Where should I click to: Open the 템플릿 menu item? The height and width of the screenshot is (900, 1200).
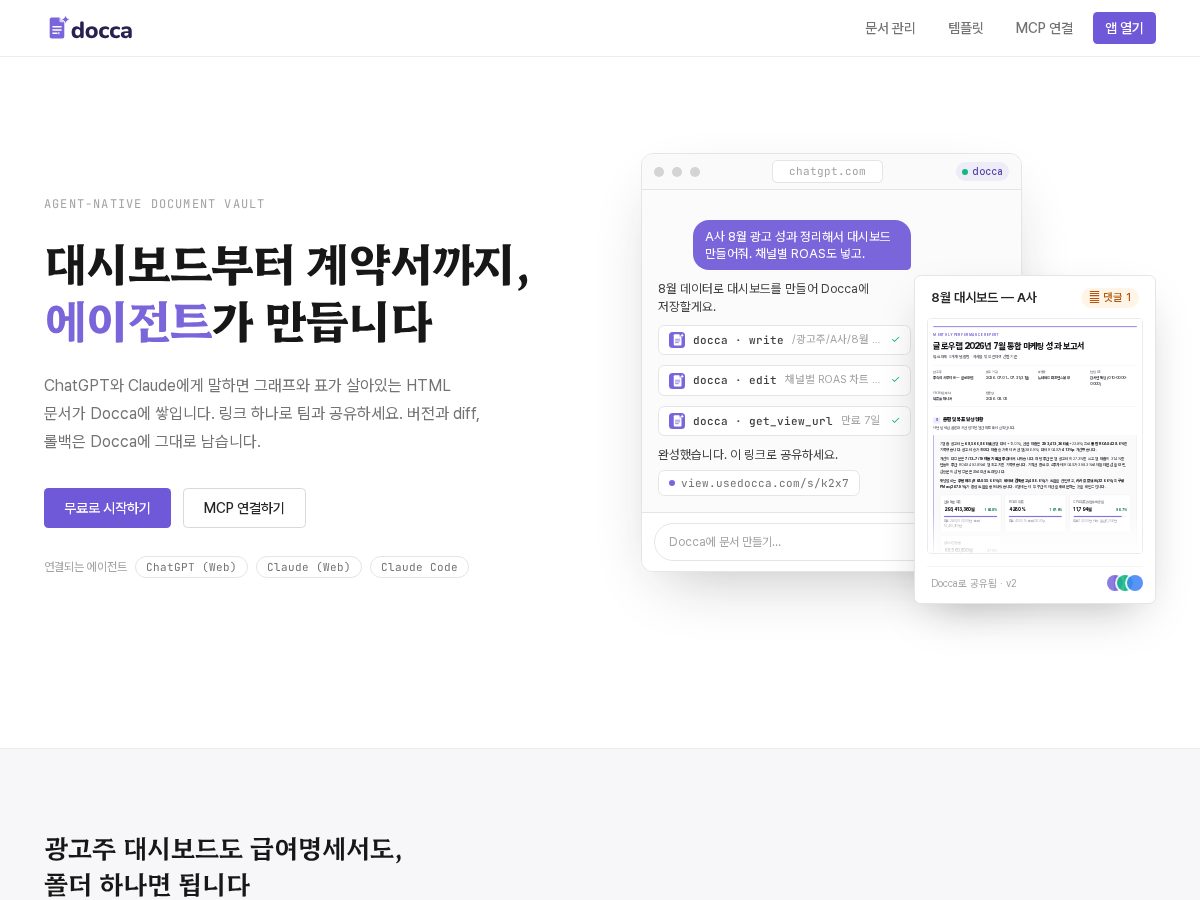pyautogui.click(x=966, y=28)
